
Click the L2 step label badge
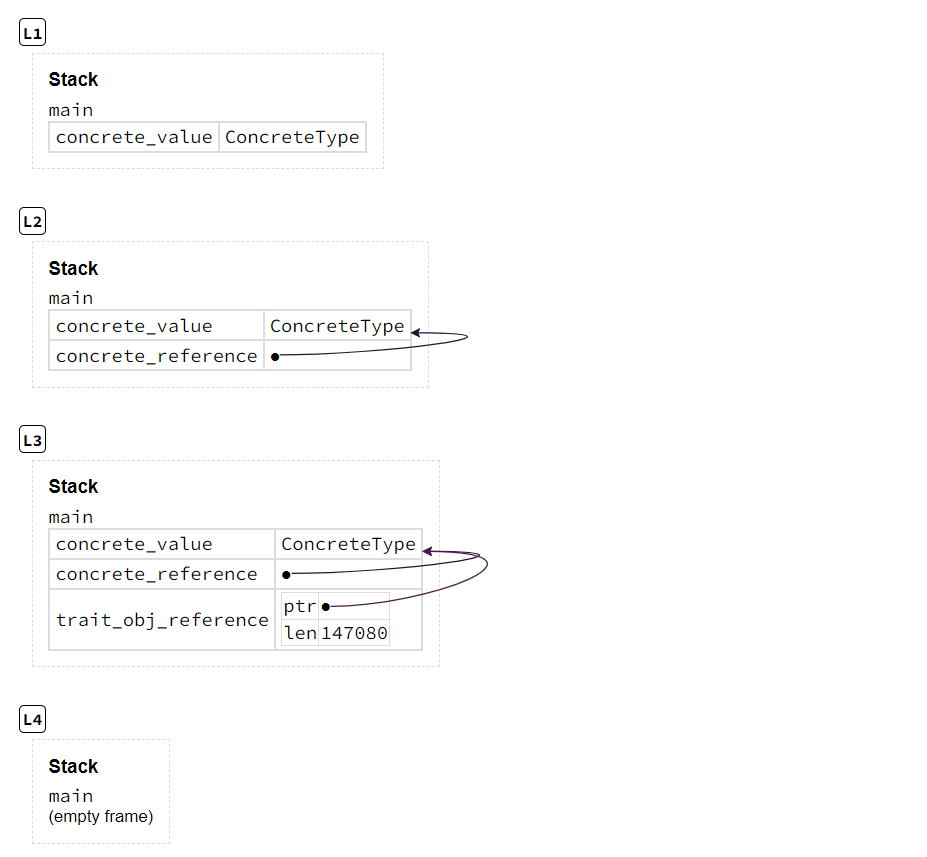[33, 222]
